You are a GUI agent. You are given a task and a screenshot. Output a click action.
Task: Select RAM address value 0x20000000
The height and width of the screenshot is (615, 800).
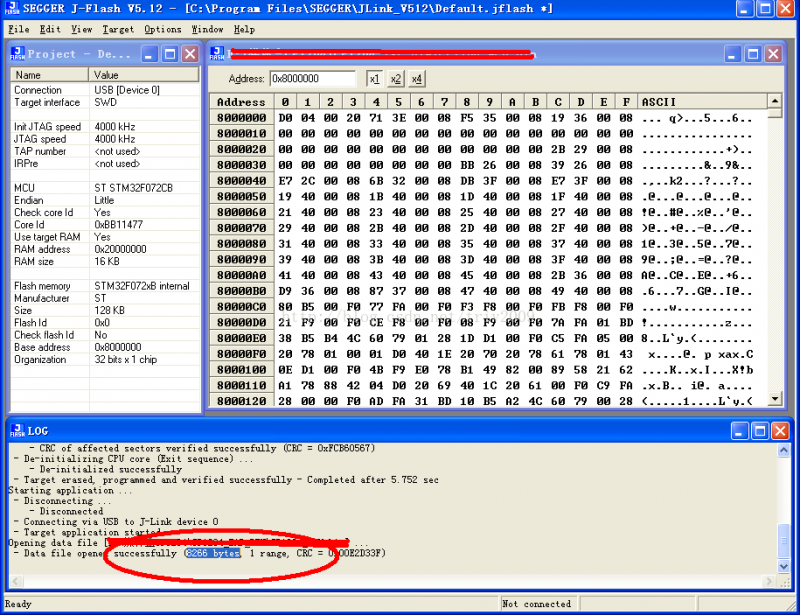click(120, 249)
